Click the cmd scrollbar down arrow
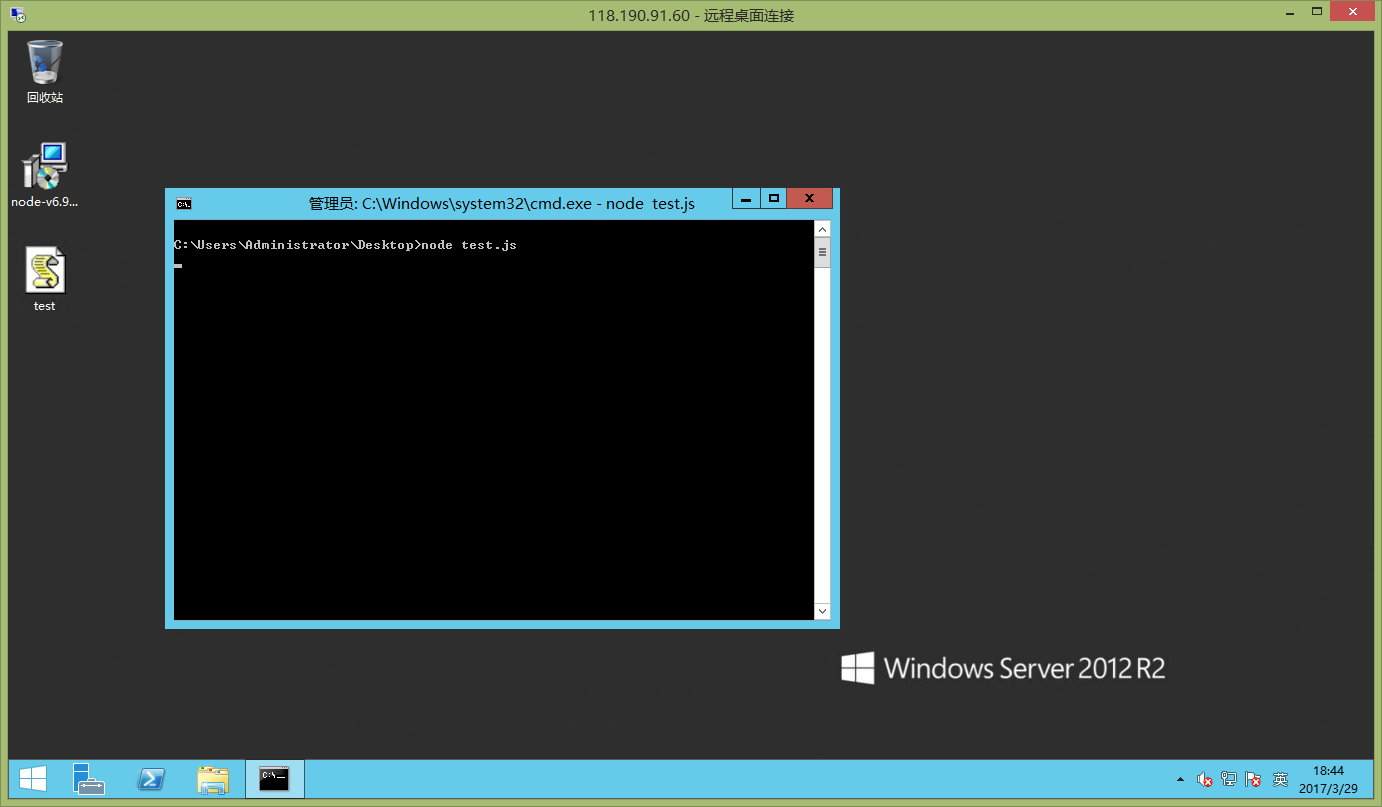Viewport: 1382px width, 807px height. tap(823, 611)
